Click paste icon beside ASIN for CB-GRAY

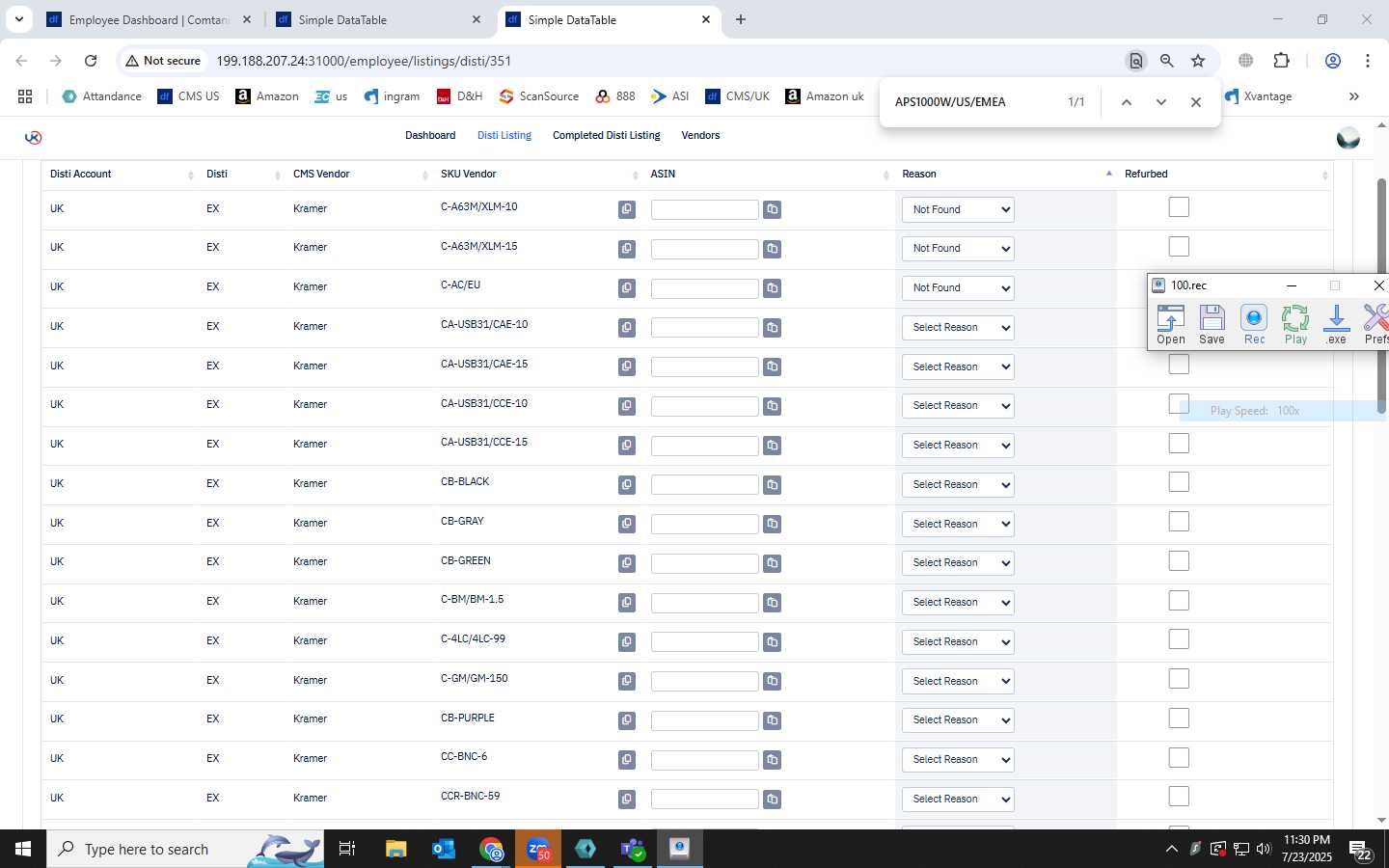(772, 524)
